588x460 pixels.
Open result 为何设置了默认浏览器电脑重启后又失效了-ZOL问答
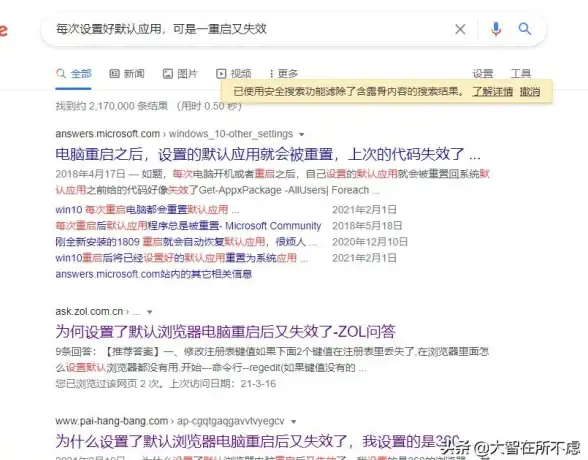(x=225, y=332)
